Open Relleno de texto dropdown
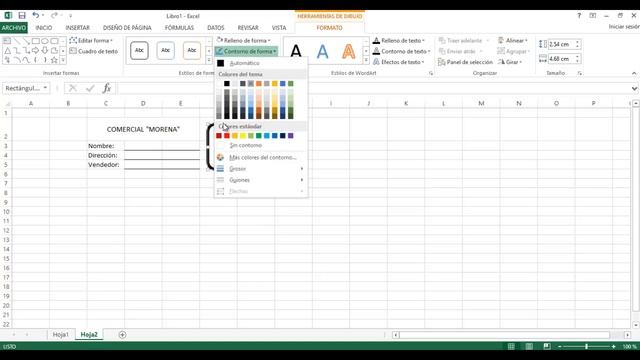Image resolution: width=640 pixels, height=360 pixels. (399, 40)
